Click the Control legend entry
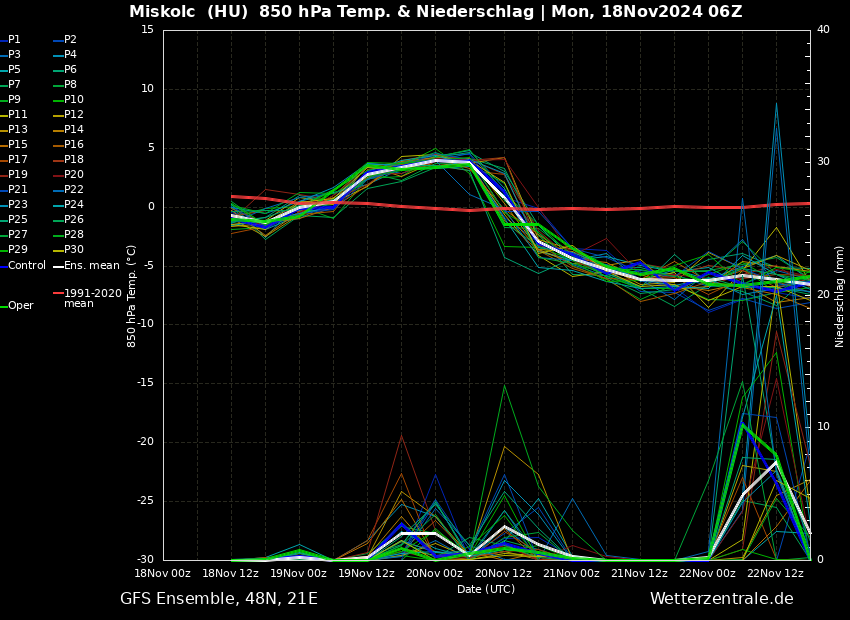Image resolution: width=850 pixels, height=620 pixels. click(26, 266)
